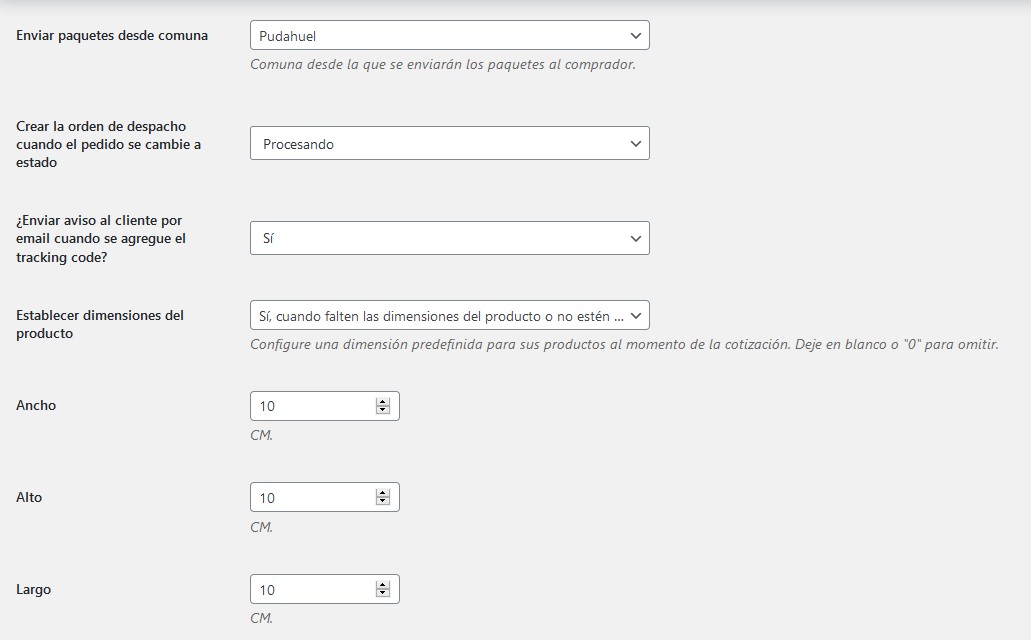Open the email notice dropdown set to Sí
This screenshot has height=640, width=1031.
pos(449,239)
